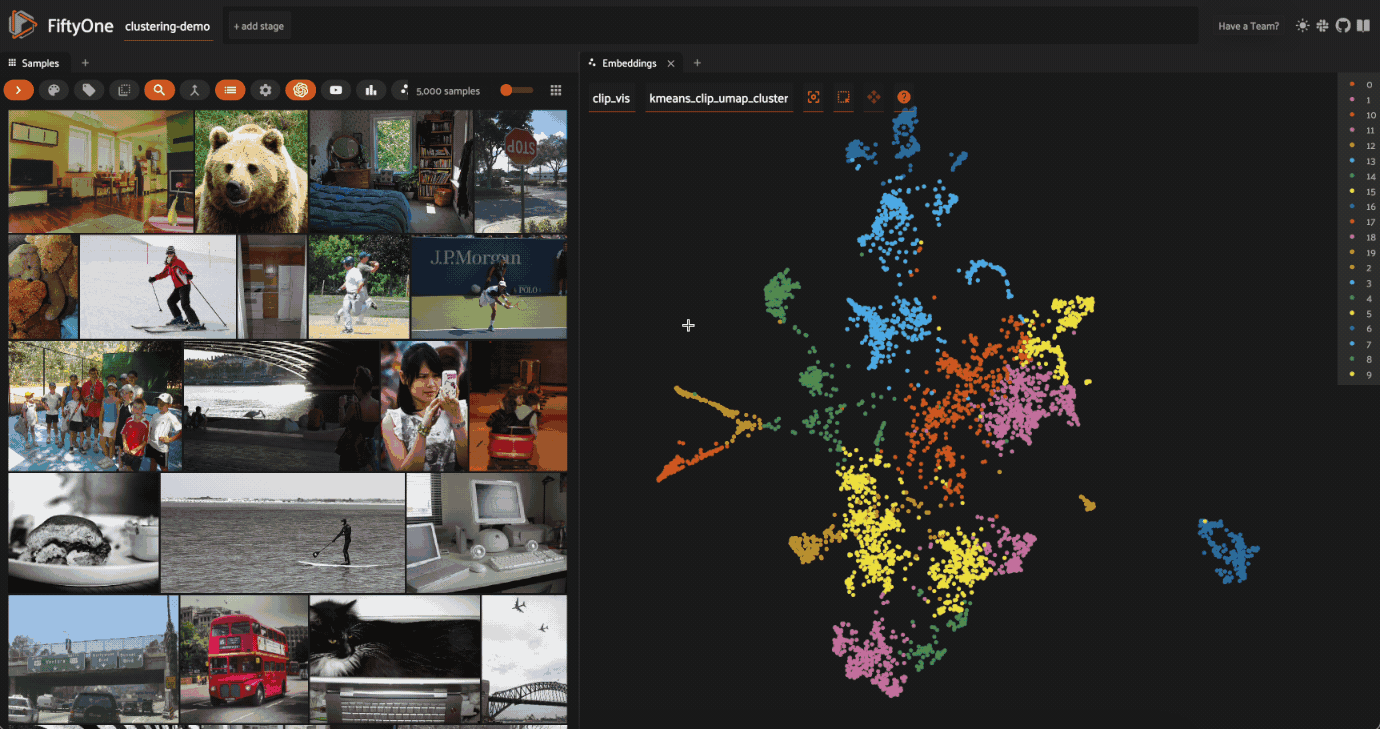Toggle cluster 0 in the legend

coord(1361,85)
